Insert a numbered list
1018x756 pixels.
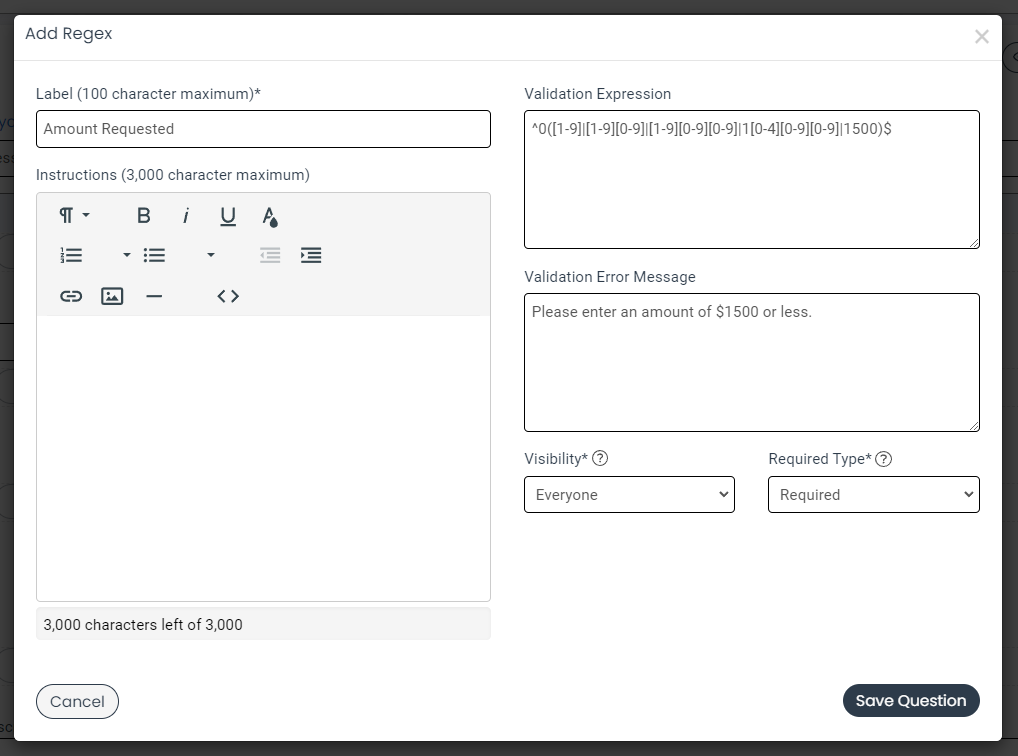(x=71, y=256)
